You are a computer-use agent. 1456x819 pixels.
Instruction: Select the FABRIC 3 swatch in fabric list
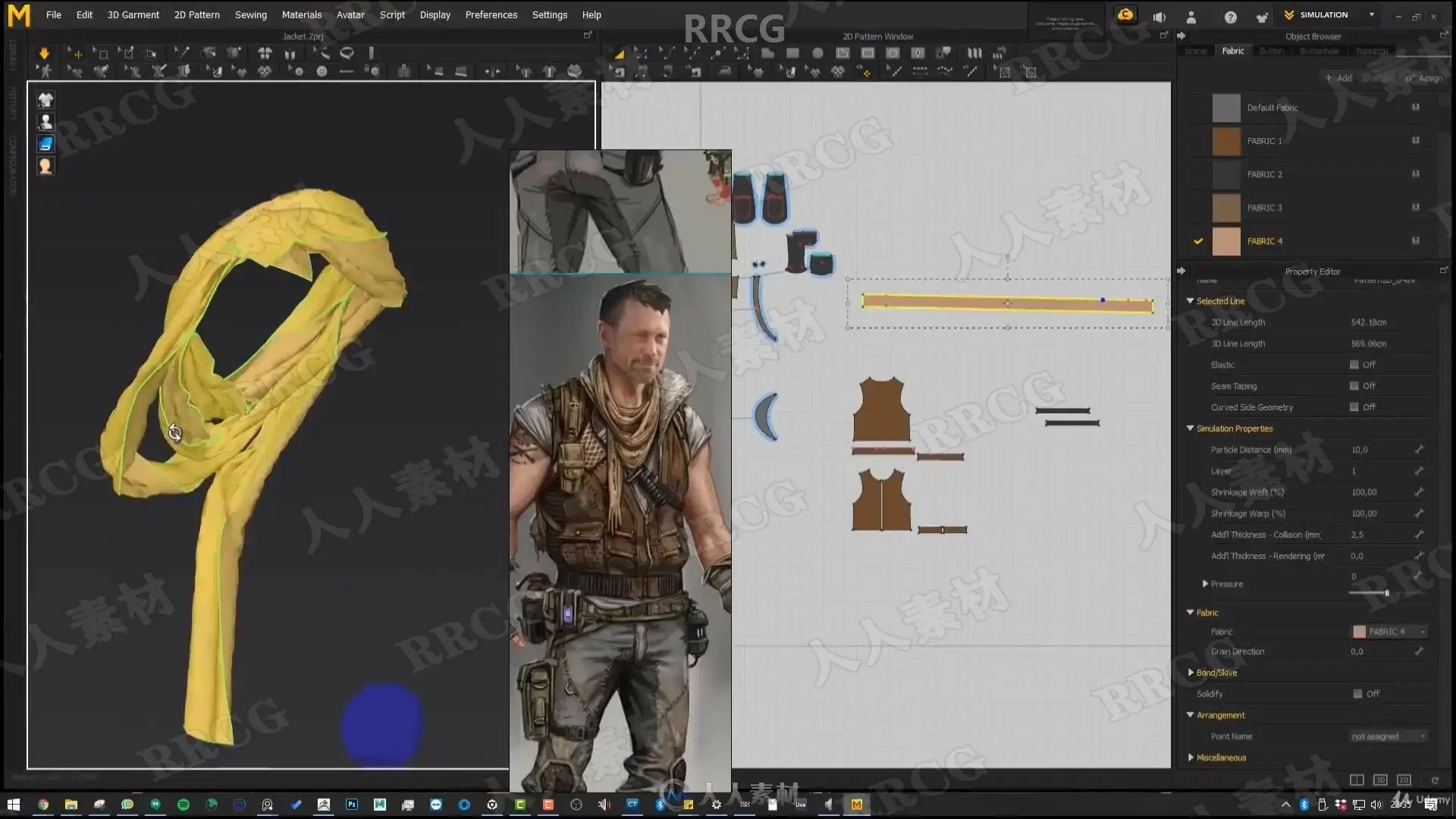1225,208
